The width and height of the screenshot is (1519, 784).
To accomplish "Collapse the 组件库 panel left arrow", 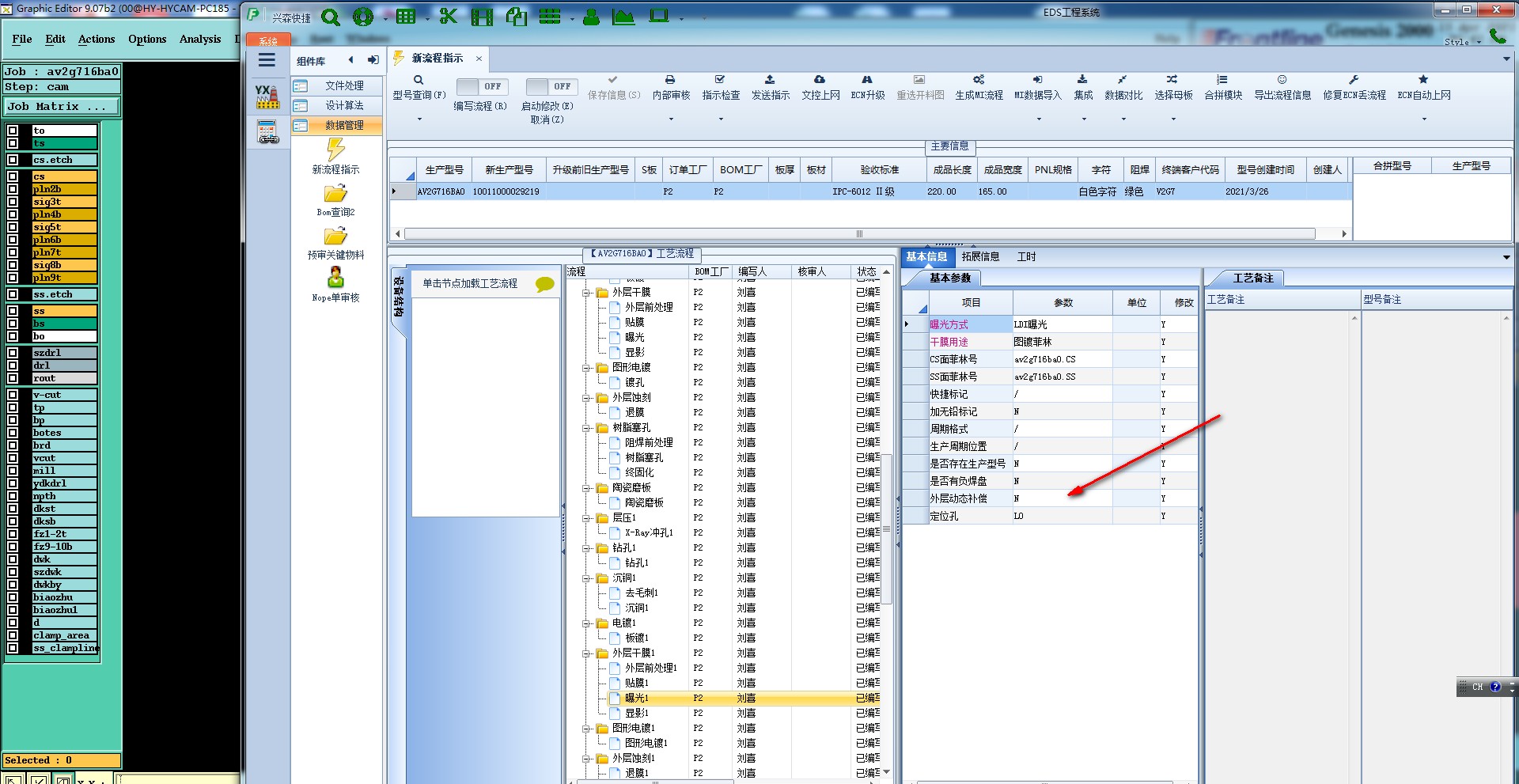I will click(350, 60).
